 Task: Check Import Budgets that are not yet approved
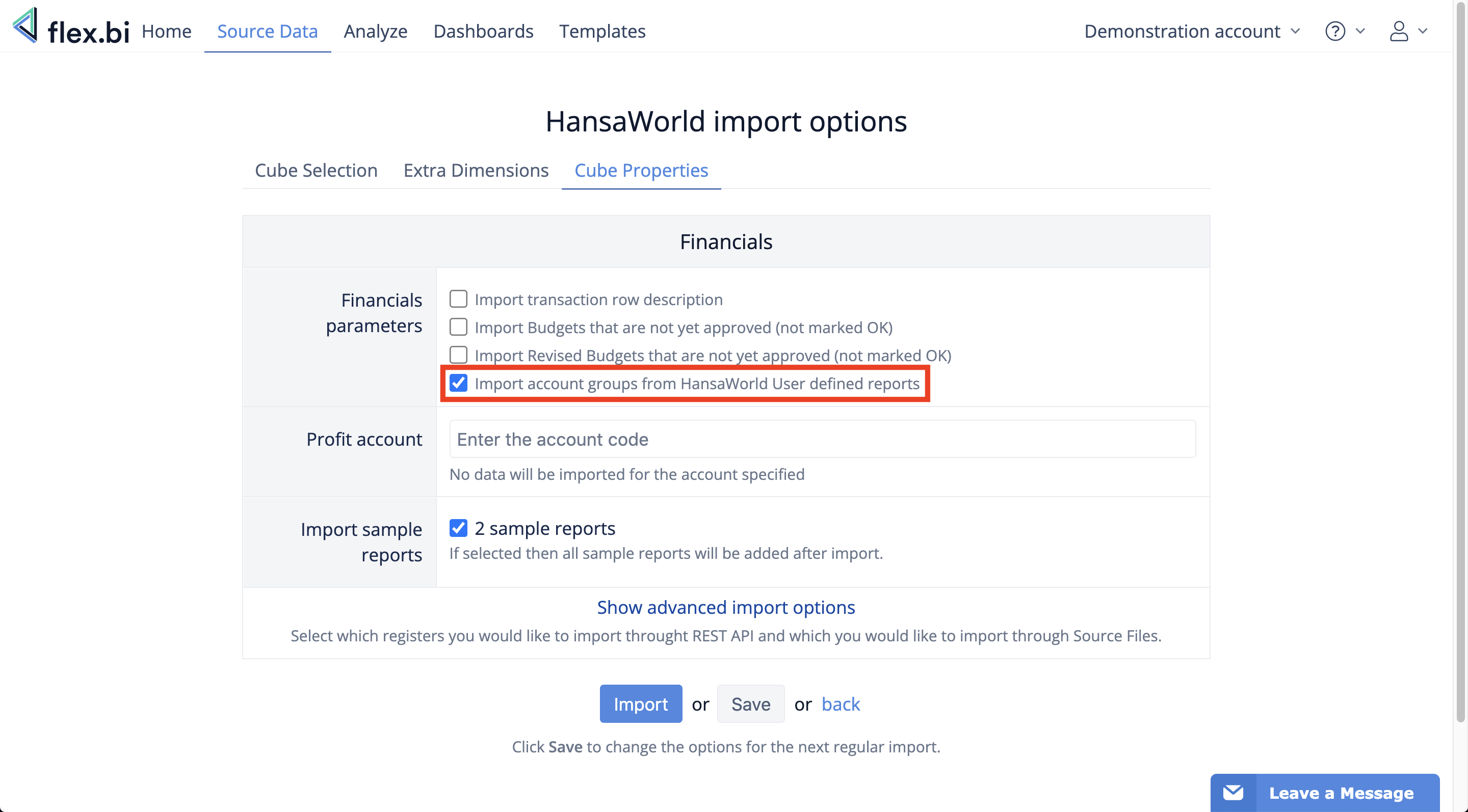pyautogui.click(x=458, y=327)
